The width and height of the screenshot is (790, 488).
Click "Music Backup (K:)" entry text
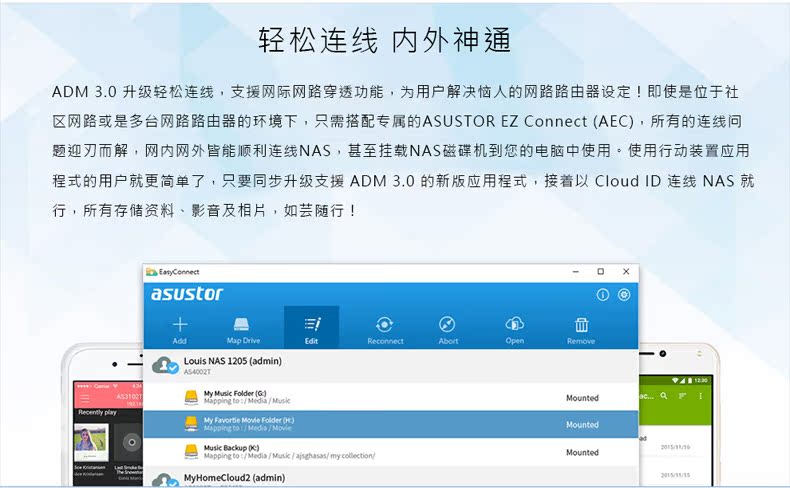point(231,447)
